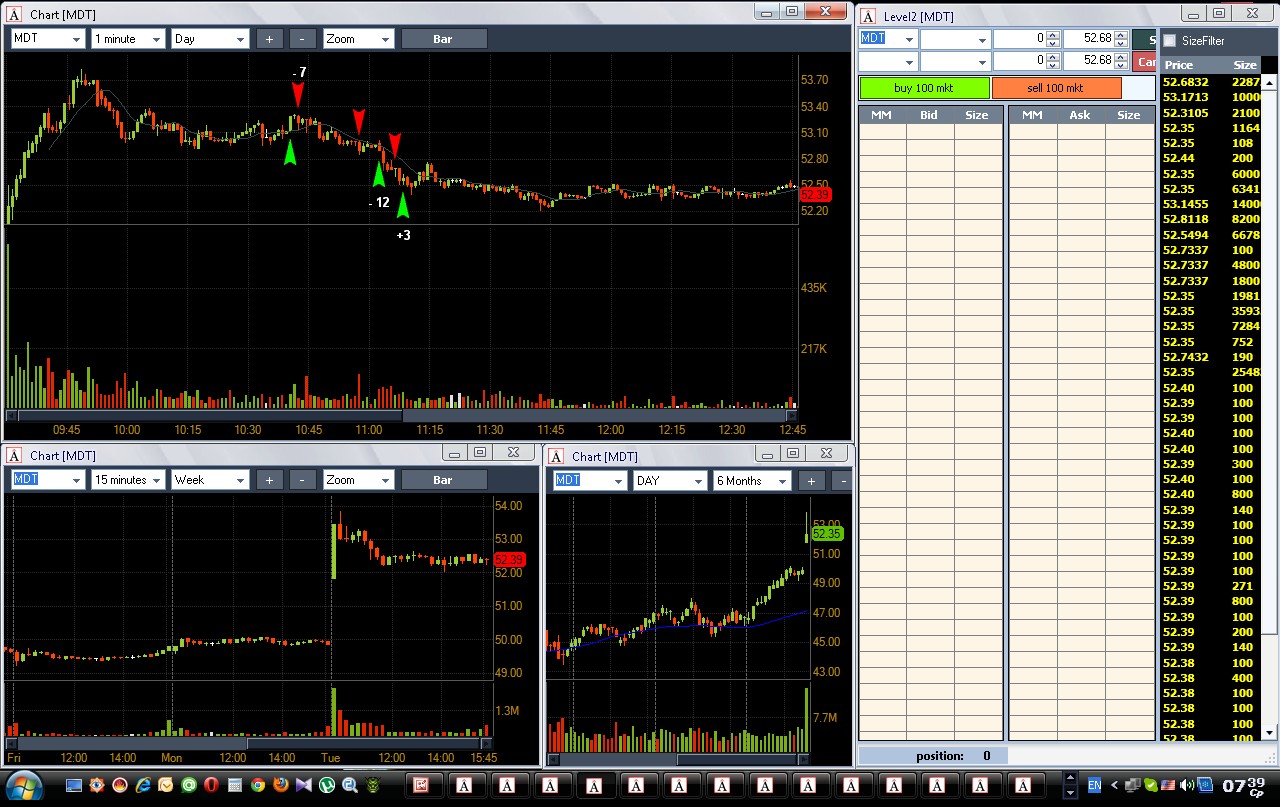This screenshot has height=807, width=1280.
Task: Expand the 'Week' range dropdown
Action: (x=209, y=480)
